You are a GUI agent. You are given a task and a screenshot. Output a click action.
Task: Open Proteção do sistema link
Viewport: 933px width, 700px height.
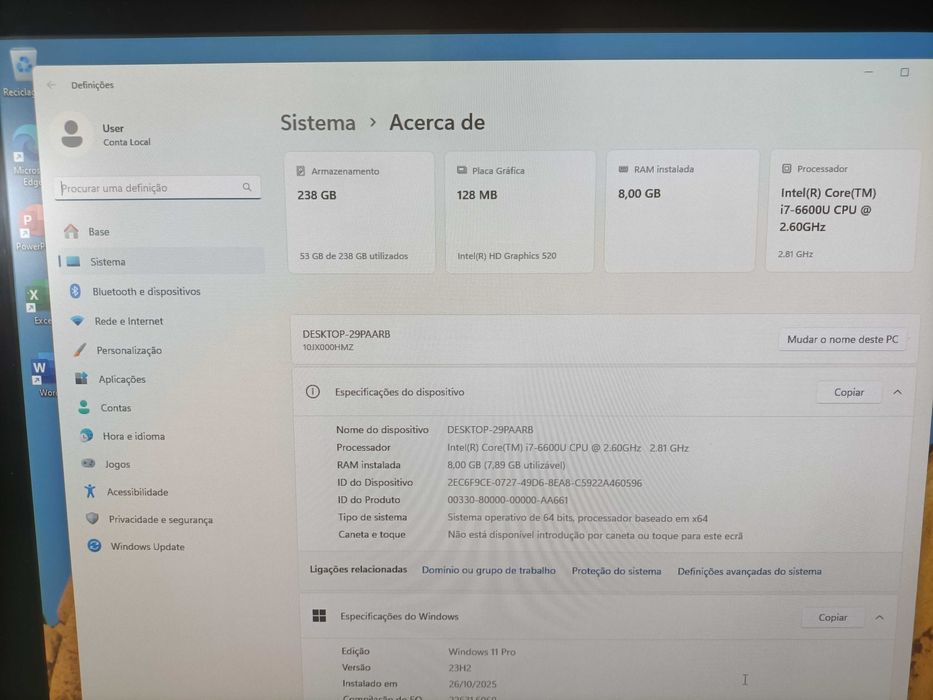[x=616, y=570]
